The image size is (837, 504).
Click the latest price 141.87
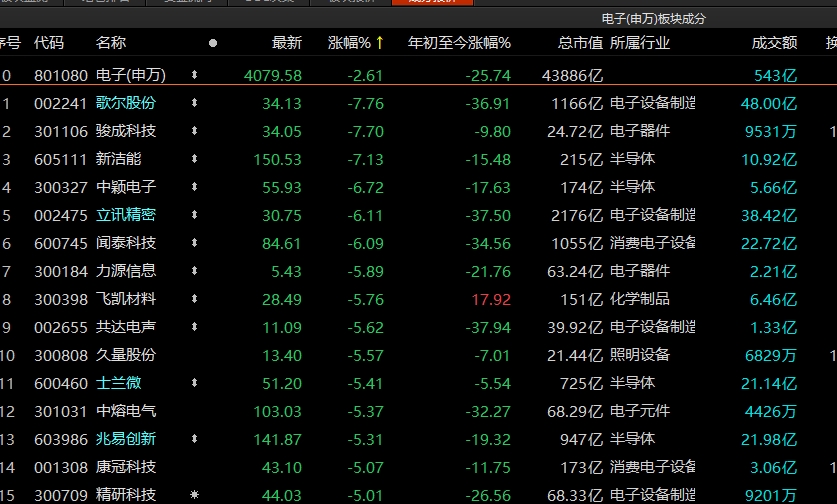278,440
